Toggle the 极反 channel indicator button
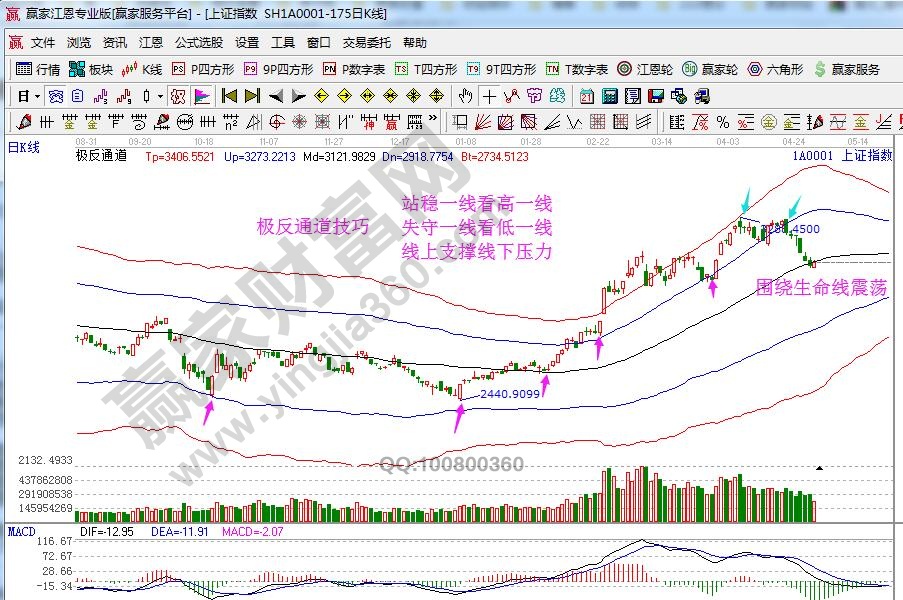This screenshot has height=600, width=903. [x=177, y=97]
